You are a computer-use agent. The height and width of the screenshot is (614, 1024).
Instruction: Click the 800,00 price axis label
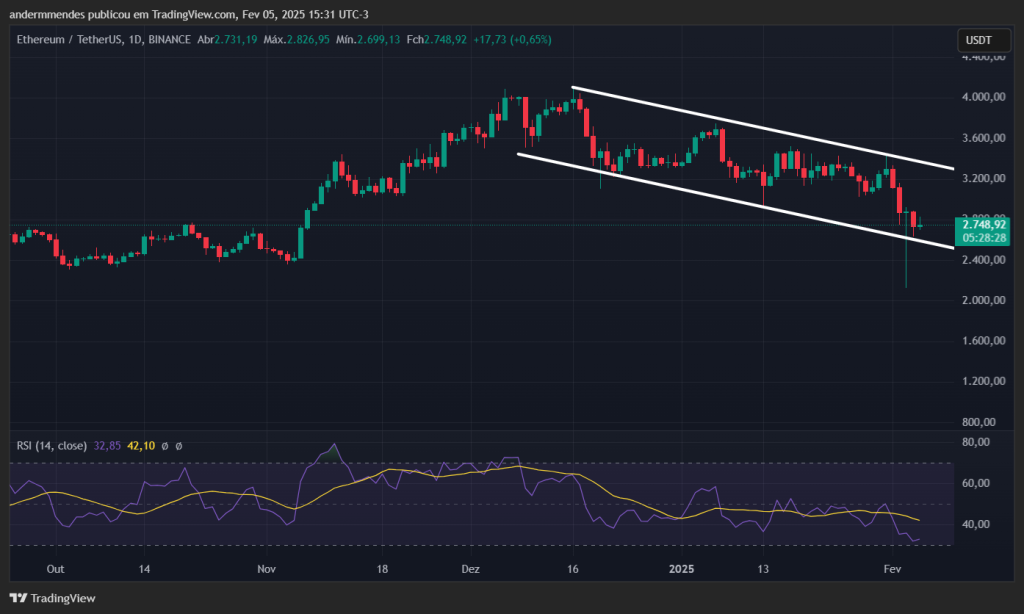click(978, 422)
